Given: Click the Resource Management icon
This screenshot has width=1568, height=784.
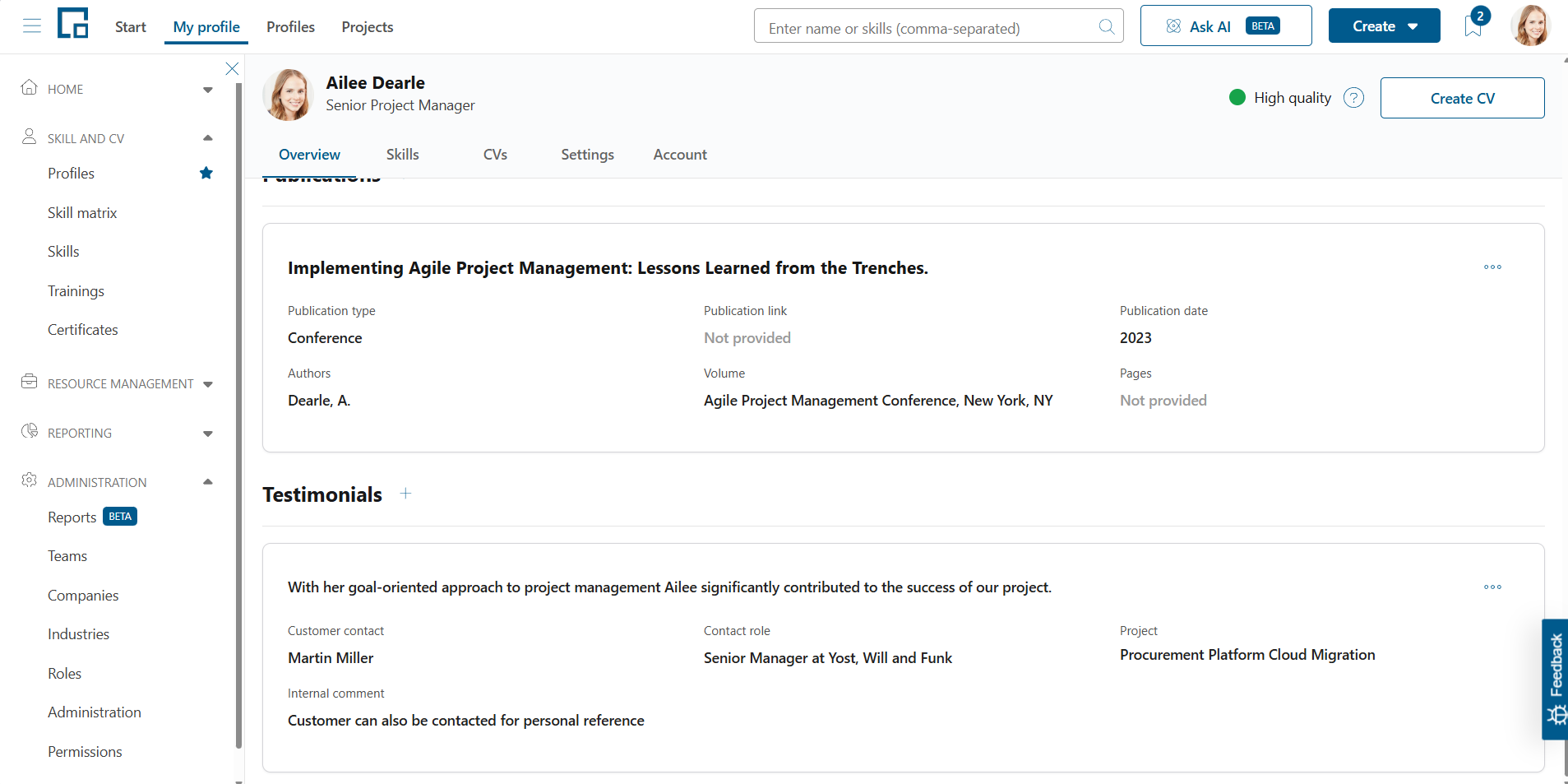Looking at the screenshot, I should (x=30, y=382).
